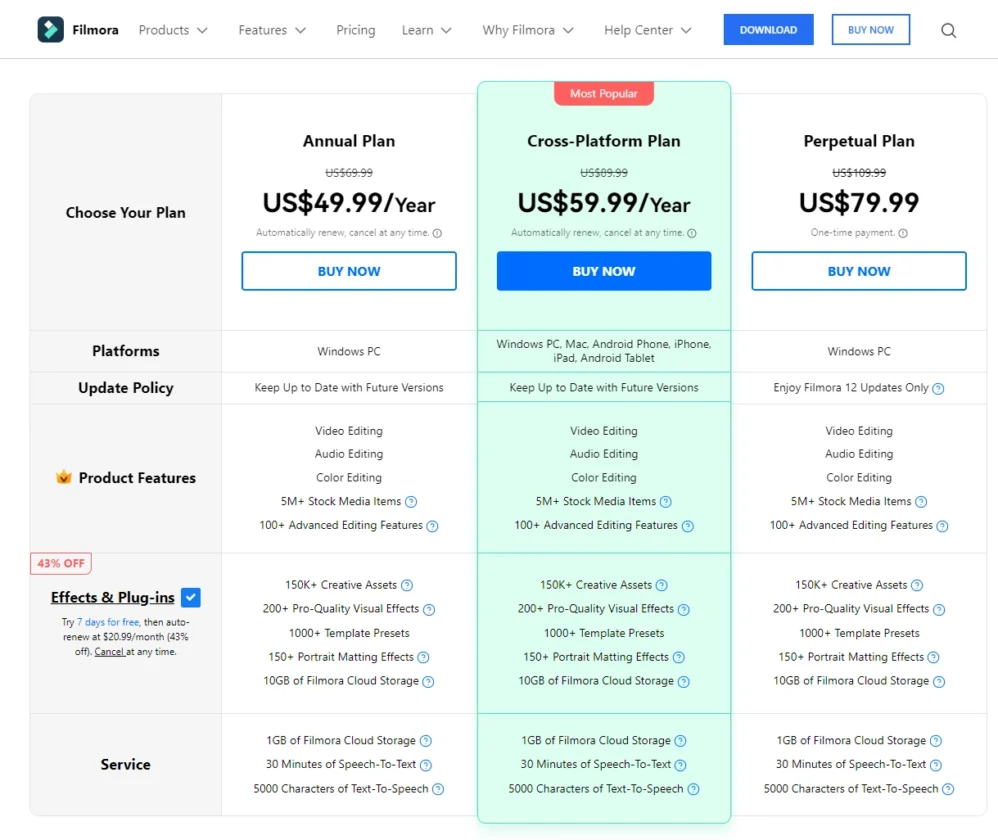Click info icon beside Annual Plan auto-renew note
The image size is (998, 840).
(437, 233)
